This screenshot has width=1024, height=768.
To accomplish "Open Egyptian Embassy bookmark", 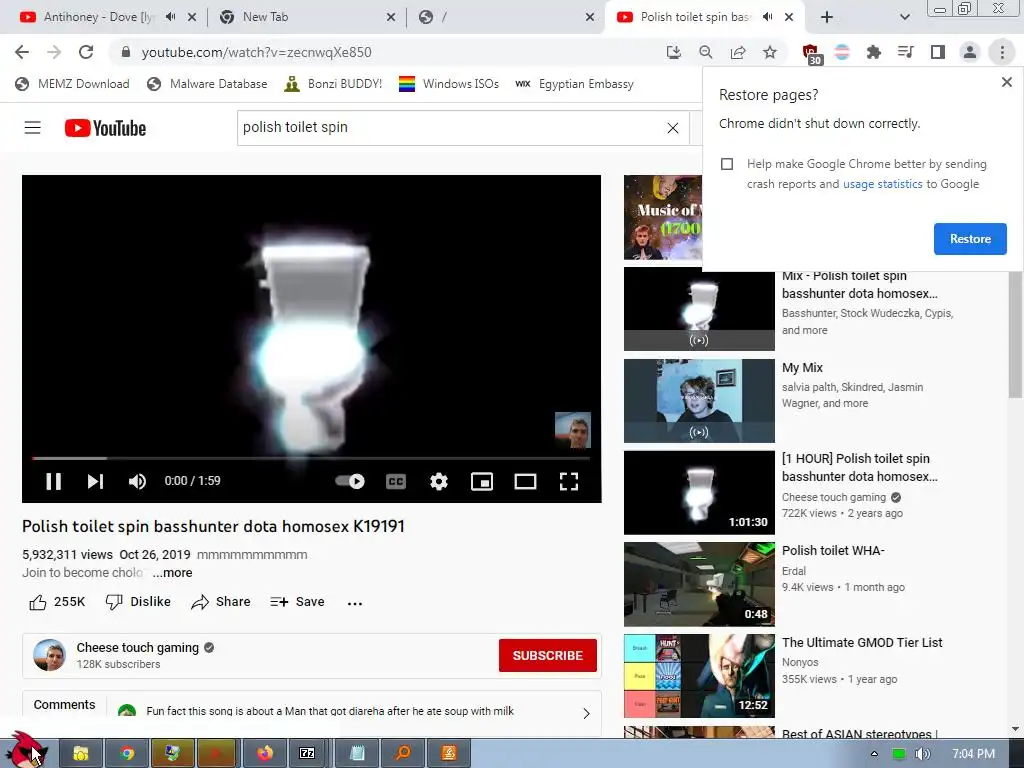I will 575,84.
